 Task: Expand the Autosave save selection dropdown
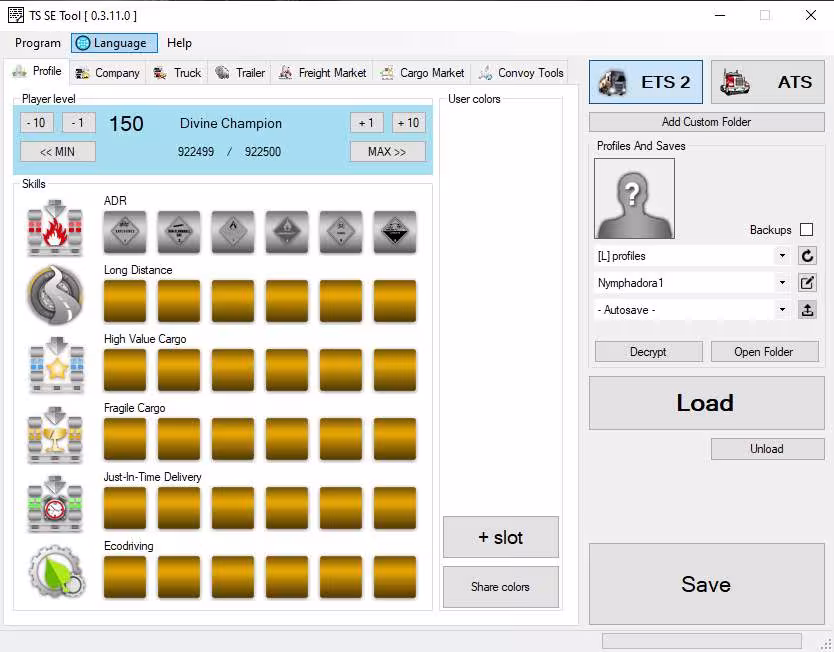[x=782, y=310]
